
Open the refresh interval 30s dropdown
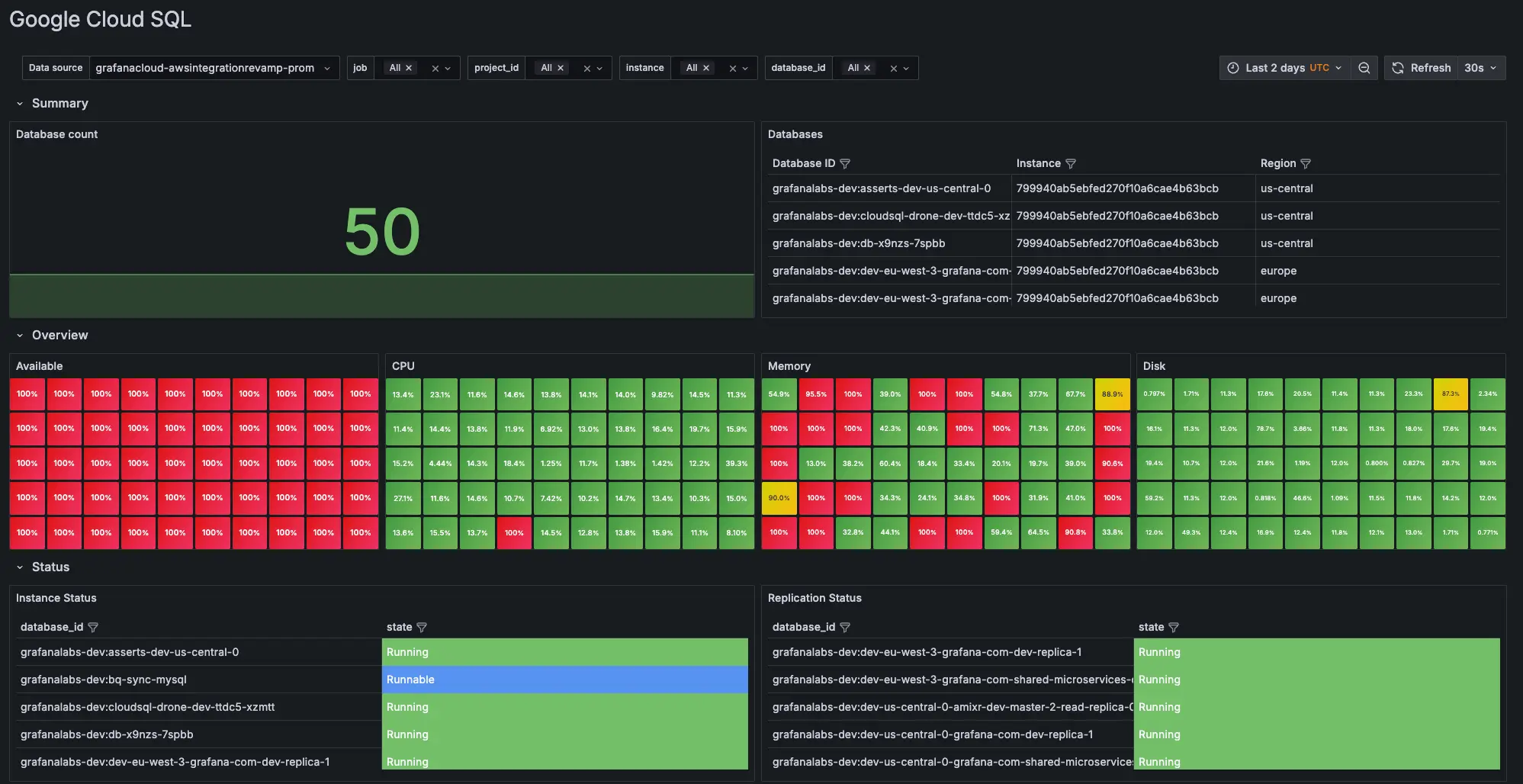(x=1481, y=68)
